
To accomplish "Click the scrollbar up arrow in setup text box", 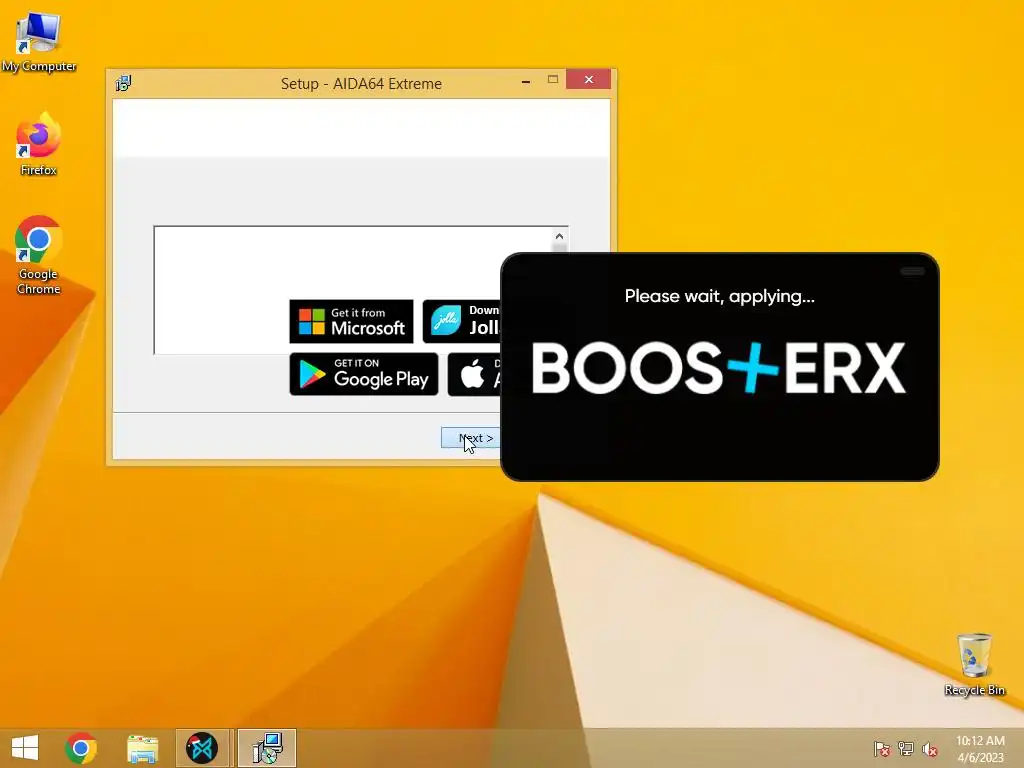I will [559, 236].
